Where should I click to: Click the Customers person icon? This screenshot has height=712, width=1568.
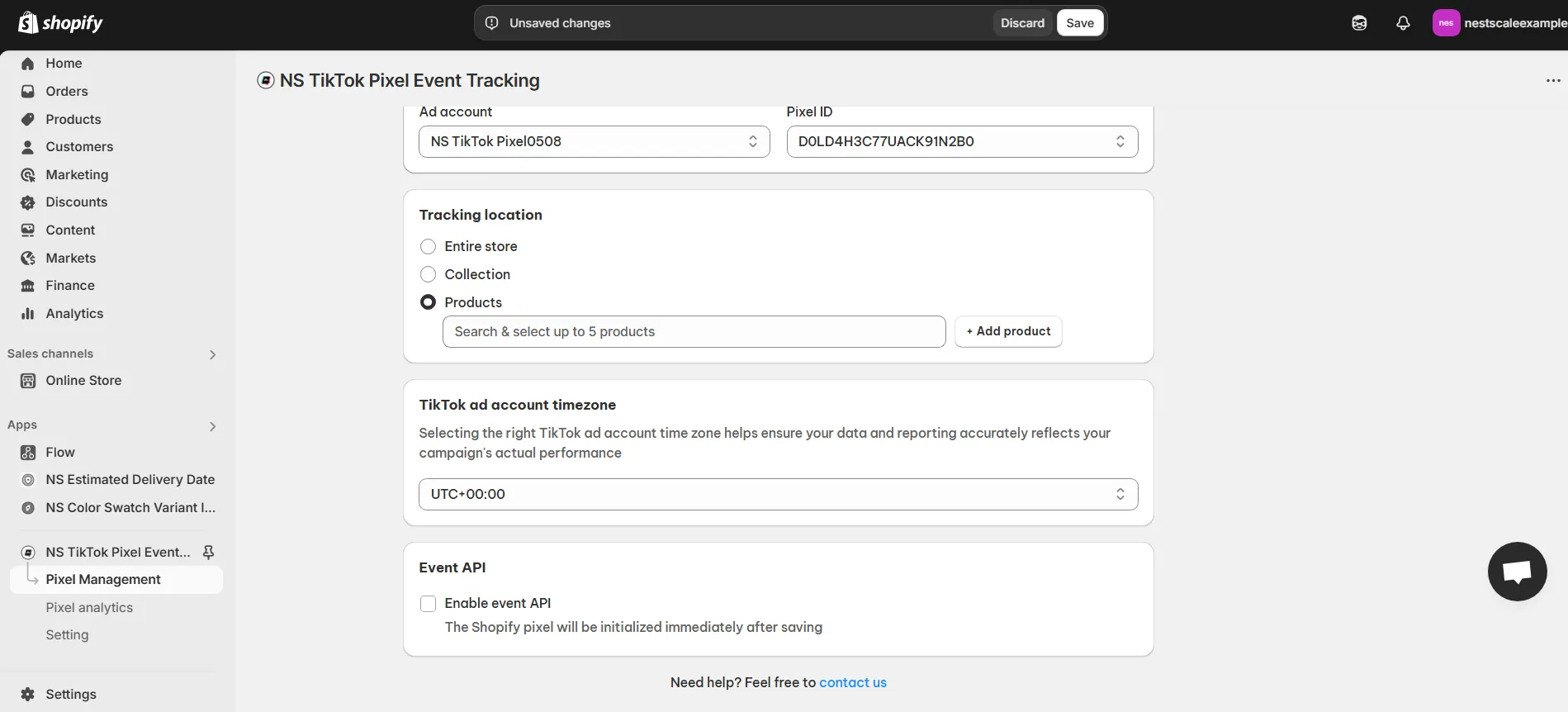pyautogui.click(x=28, y=147)
